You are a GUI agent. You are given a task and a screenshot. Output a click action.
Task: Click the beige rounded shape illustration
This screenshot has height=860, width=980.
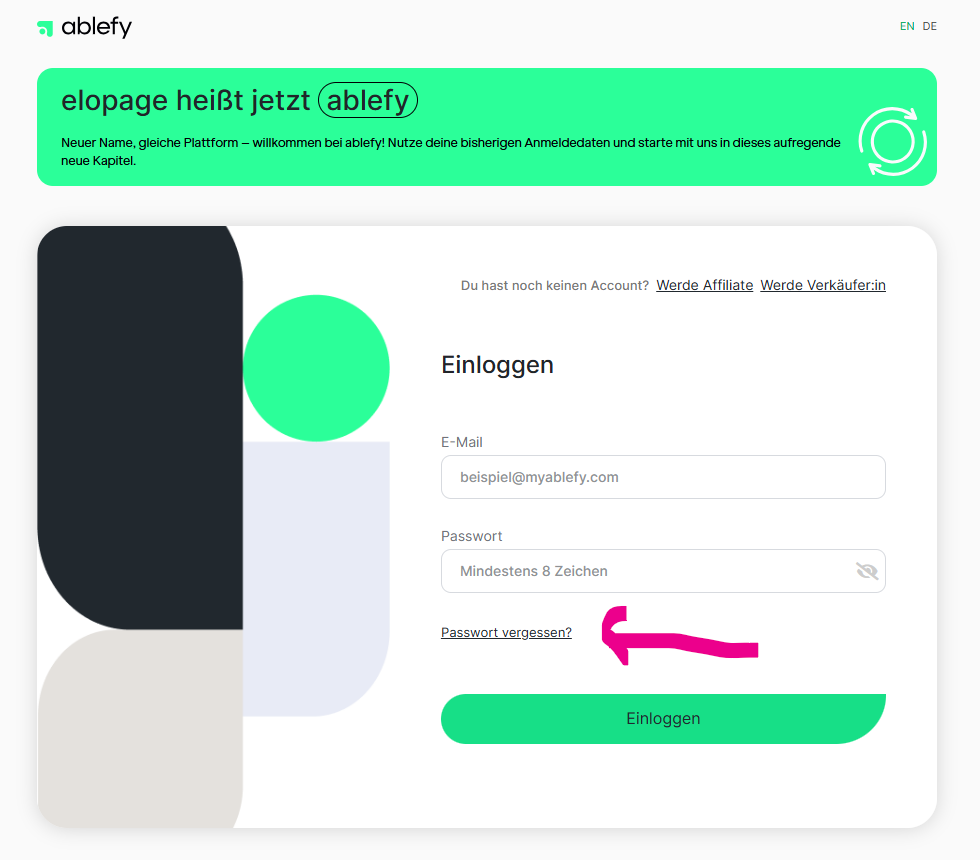pyautogui.click(x=140, y=728)
